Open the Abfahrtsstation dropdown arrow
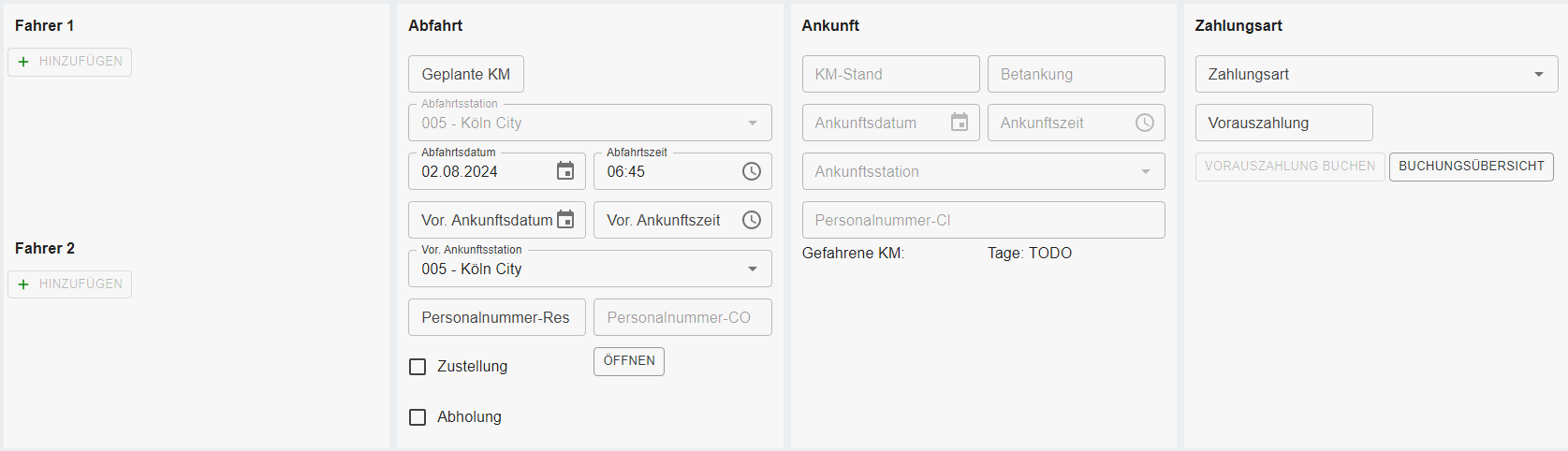Screen dimensions: 1568x451 pyautogui.click(x=753, y=124)
